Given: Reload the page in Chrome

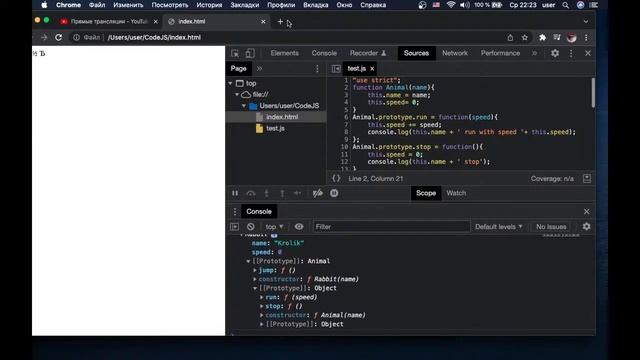Looking at the screenshot, I should click(58, 37).
